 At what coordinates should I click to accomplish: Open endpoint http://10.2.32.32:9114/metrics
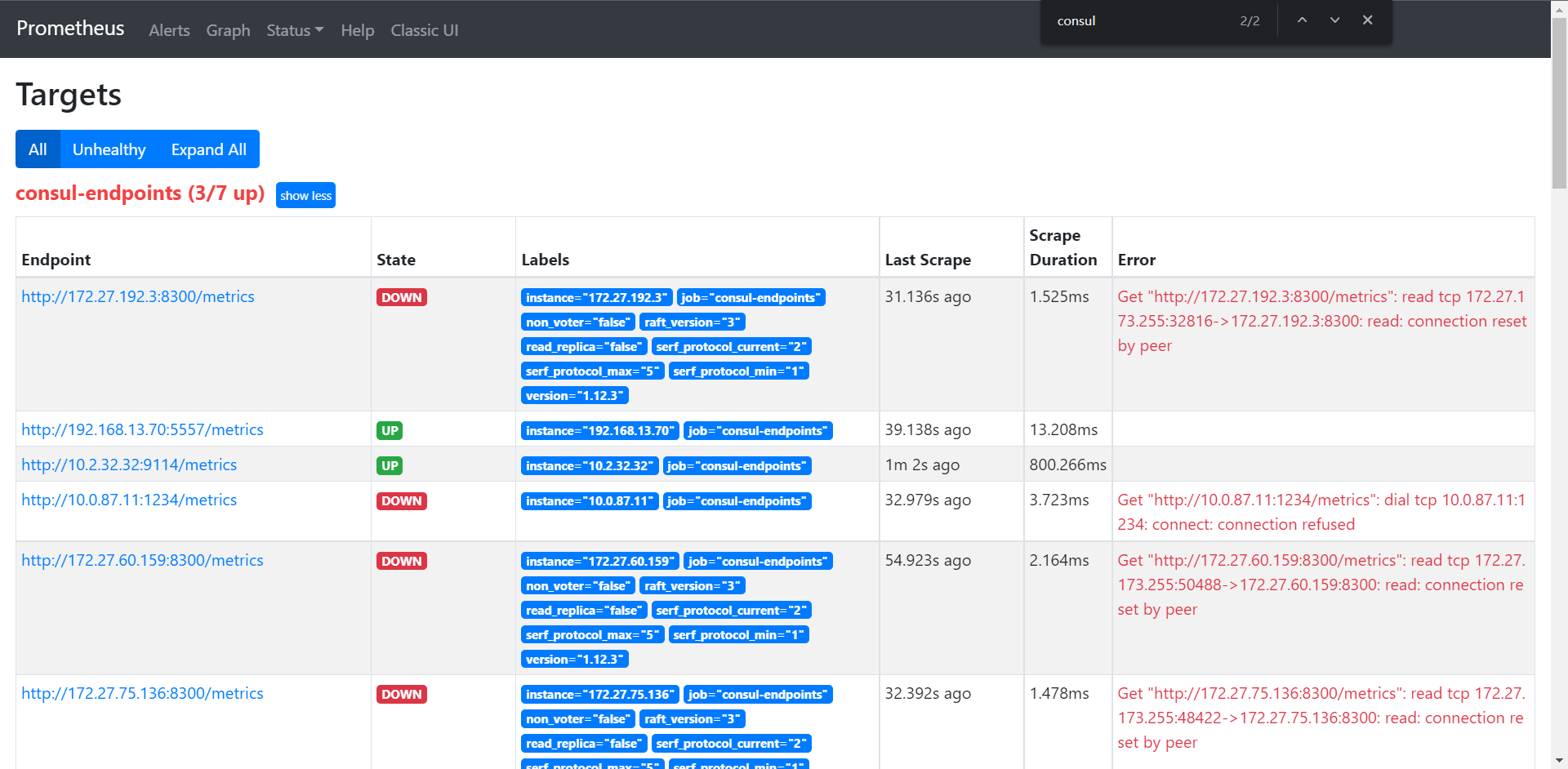[x=129, y=465]
